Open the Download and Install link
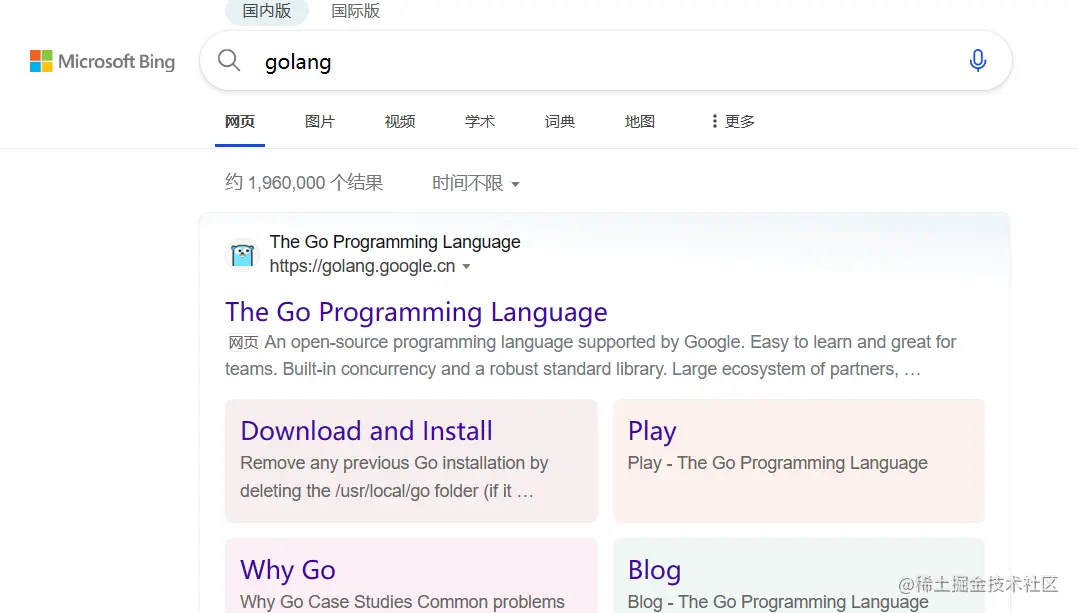The width and height of the screenshot is (1077, 613). (x=366, y=431)
